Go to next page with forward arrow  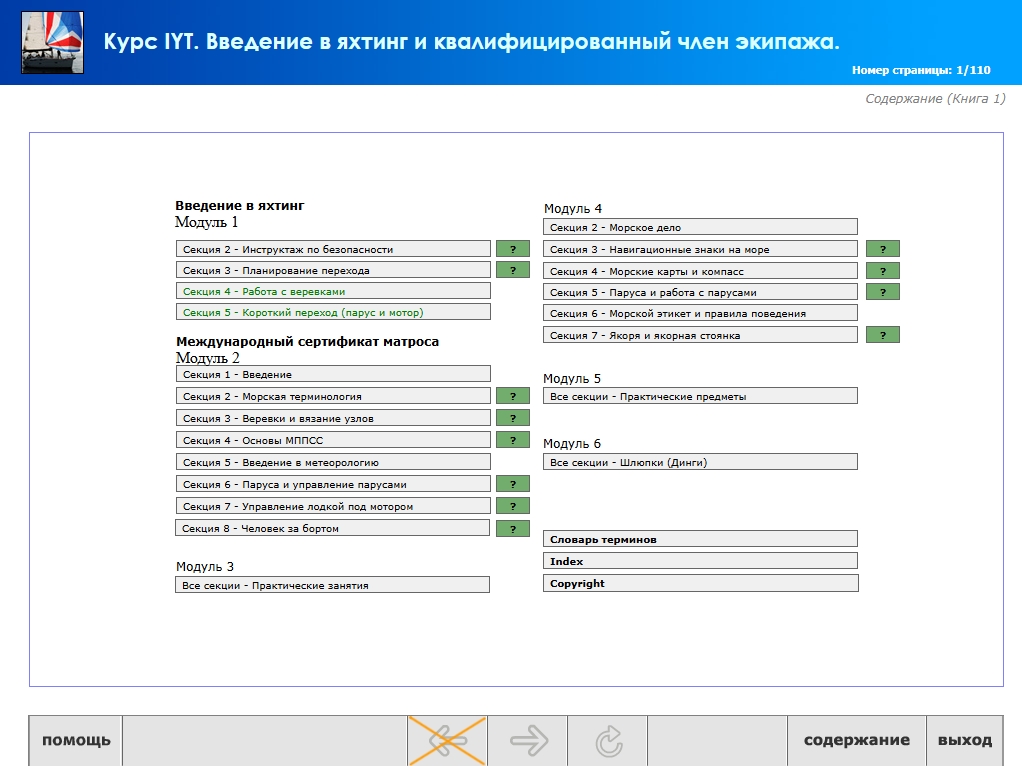(528, 741)
